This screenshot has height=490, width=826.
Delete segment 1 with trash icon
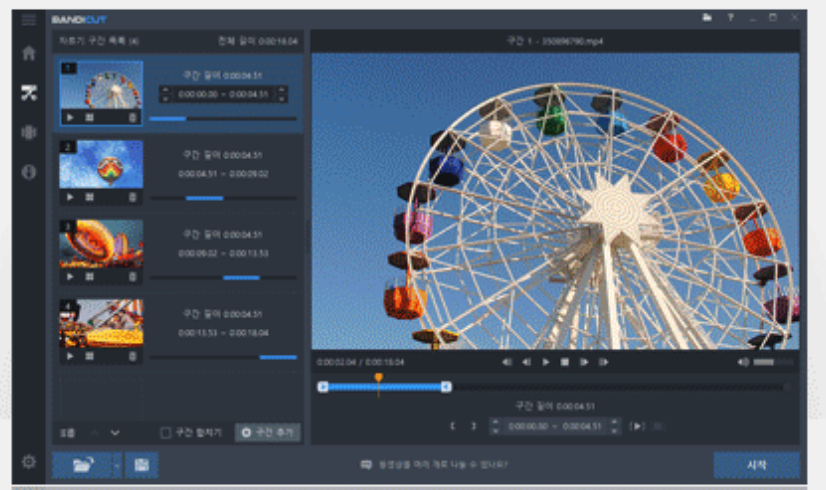[133, 117]
